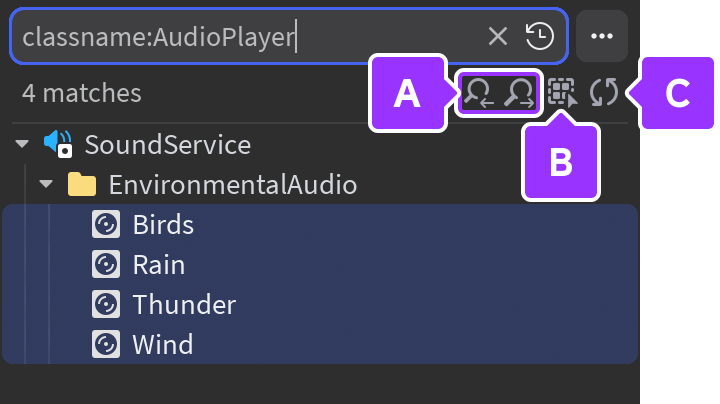The width and height of the screenshot is (720, 404).
Task: Select the EnvironmentalAudio folder label
Action: (232, 185)
